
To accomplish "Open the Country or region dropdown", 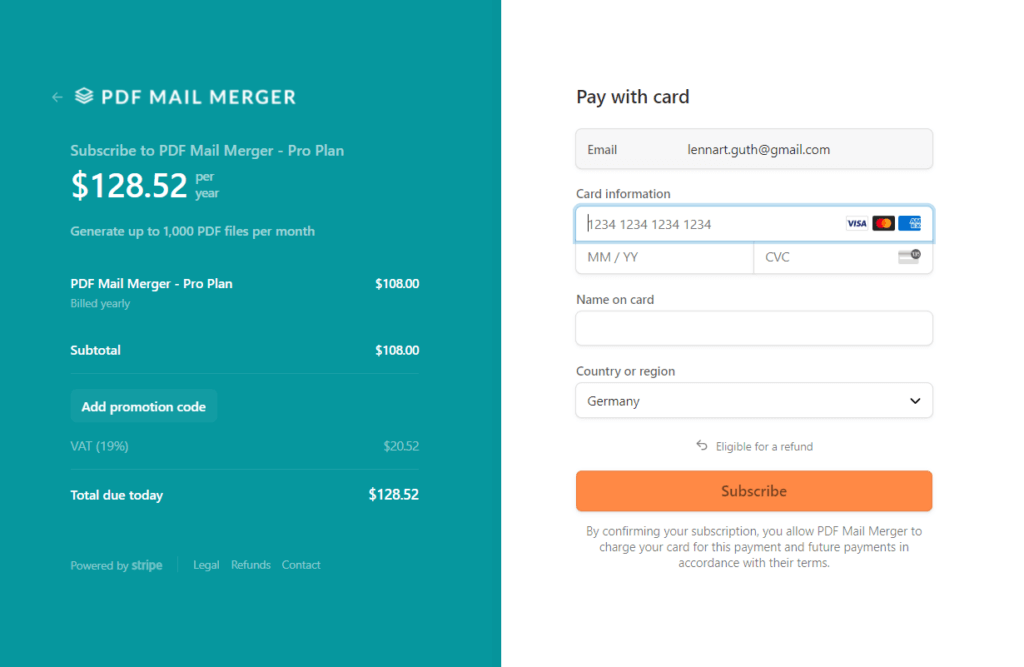I will point(753,400).
